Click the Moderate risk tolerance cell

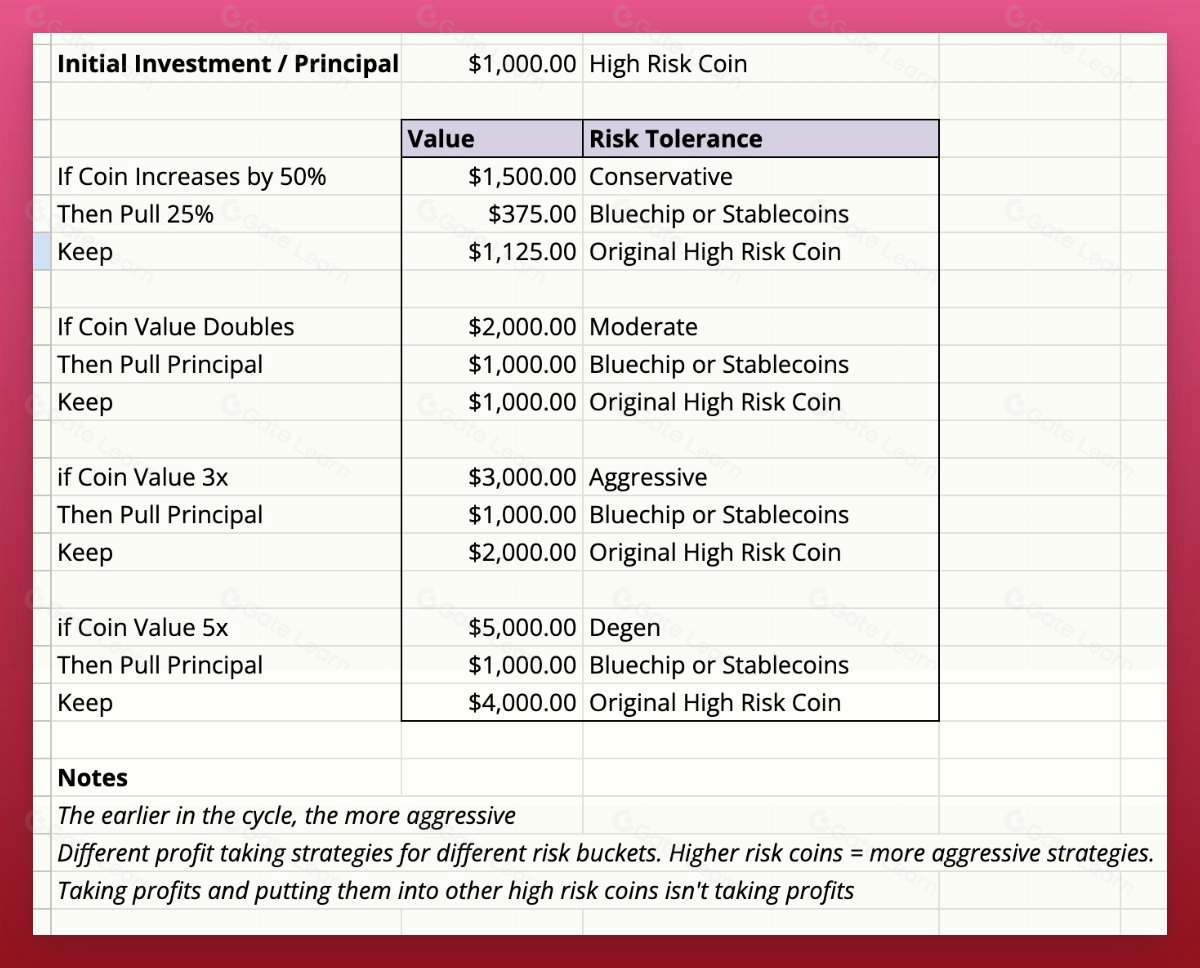[643, 327]
